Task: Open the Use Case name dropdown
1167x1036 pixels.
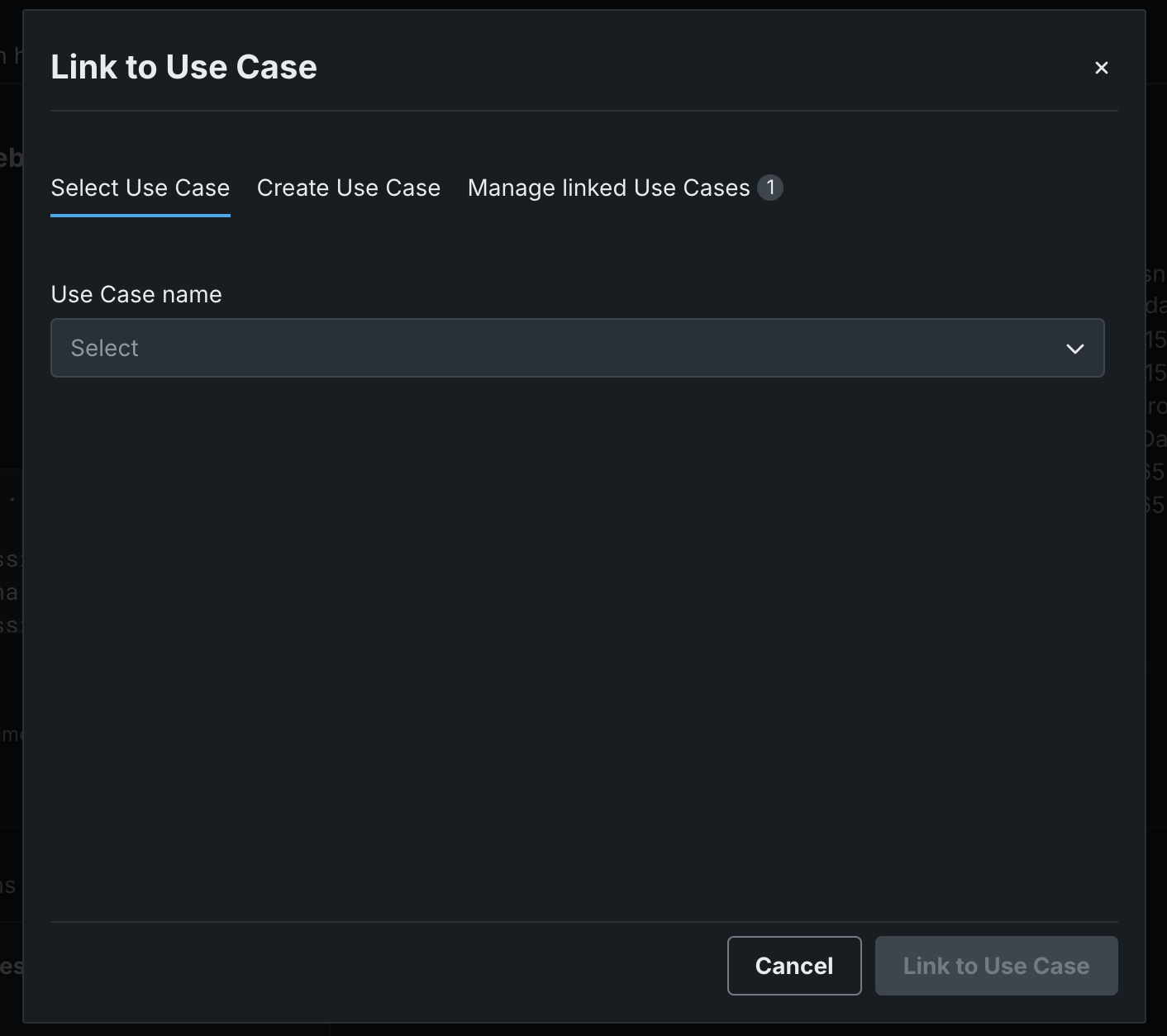Action: point(577,348)
